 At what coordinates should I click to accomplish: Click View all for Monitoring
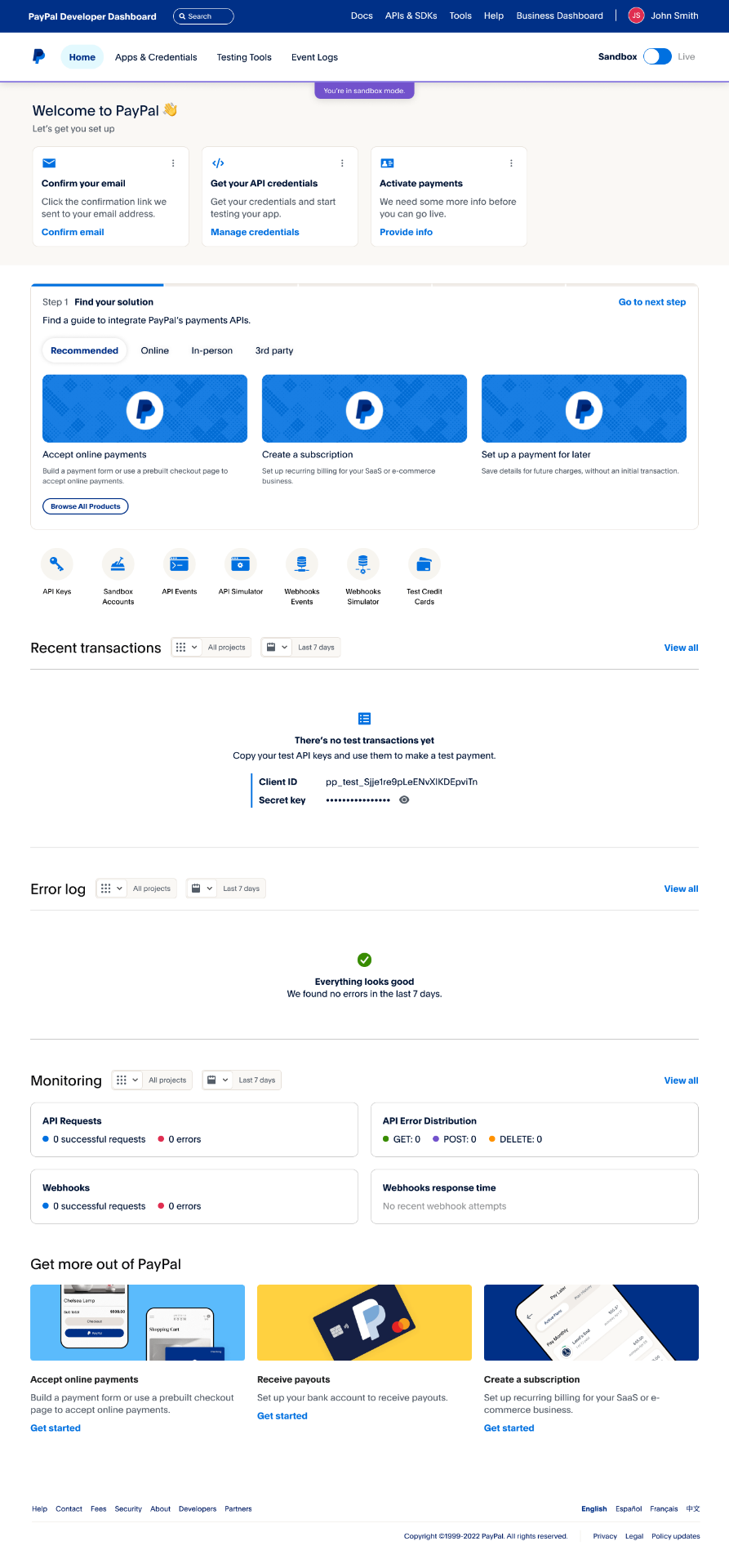(681, 1080)
